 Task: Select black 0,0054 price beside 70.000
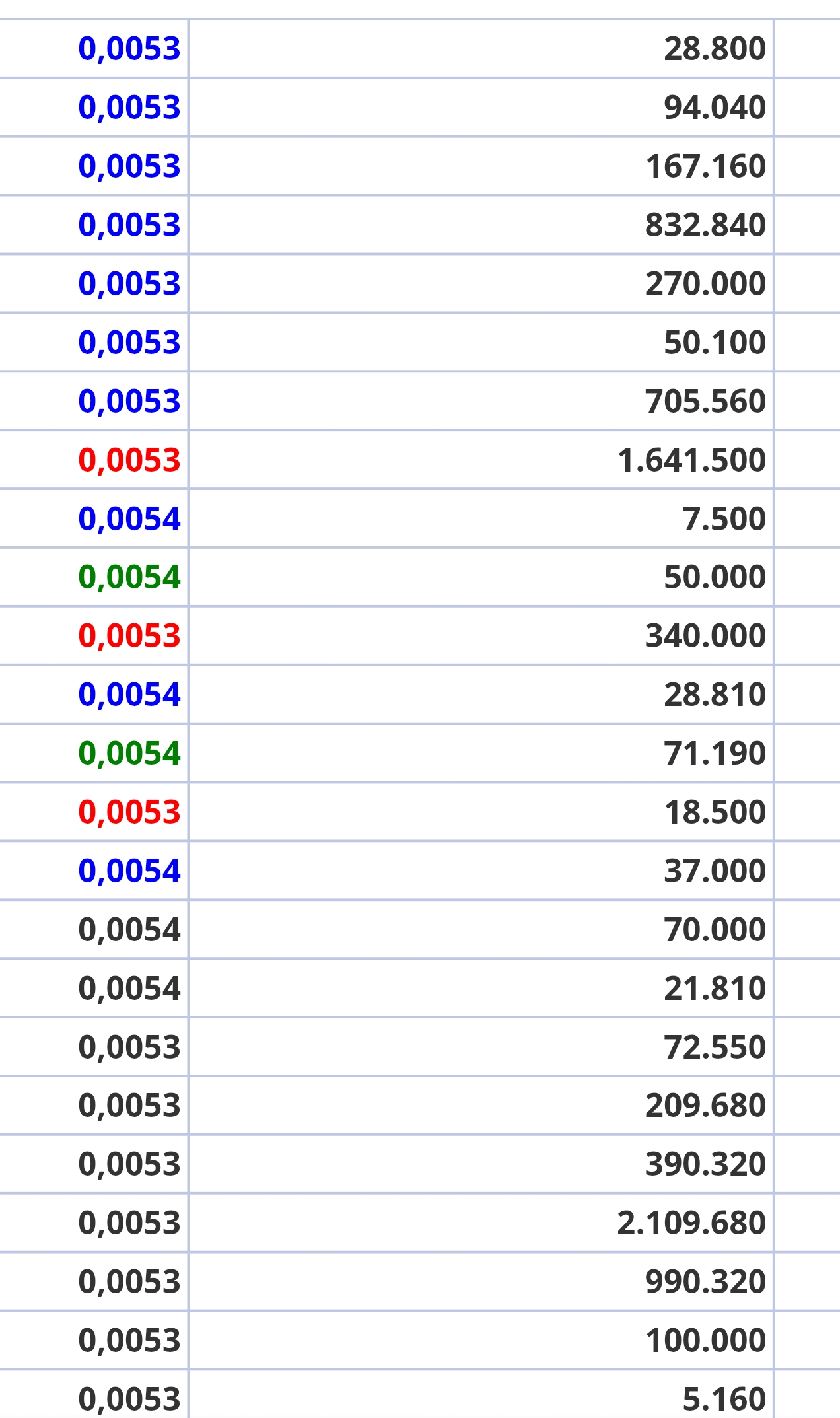(x=129, y=930)
